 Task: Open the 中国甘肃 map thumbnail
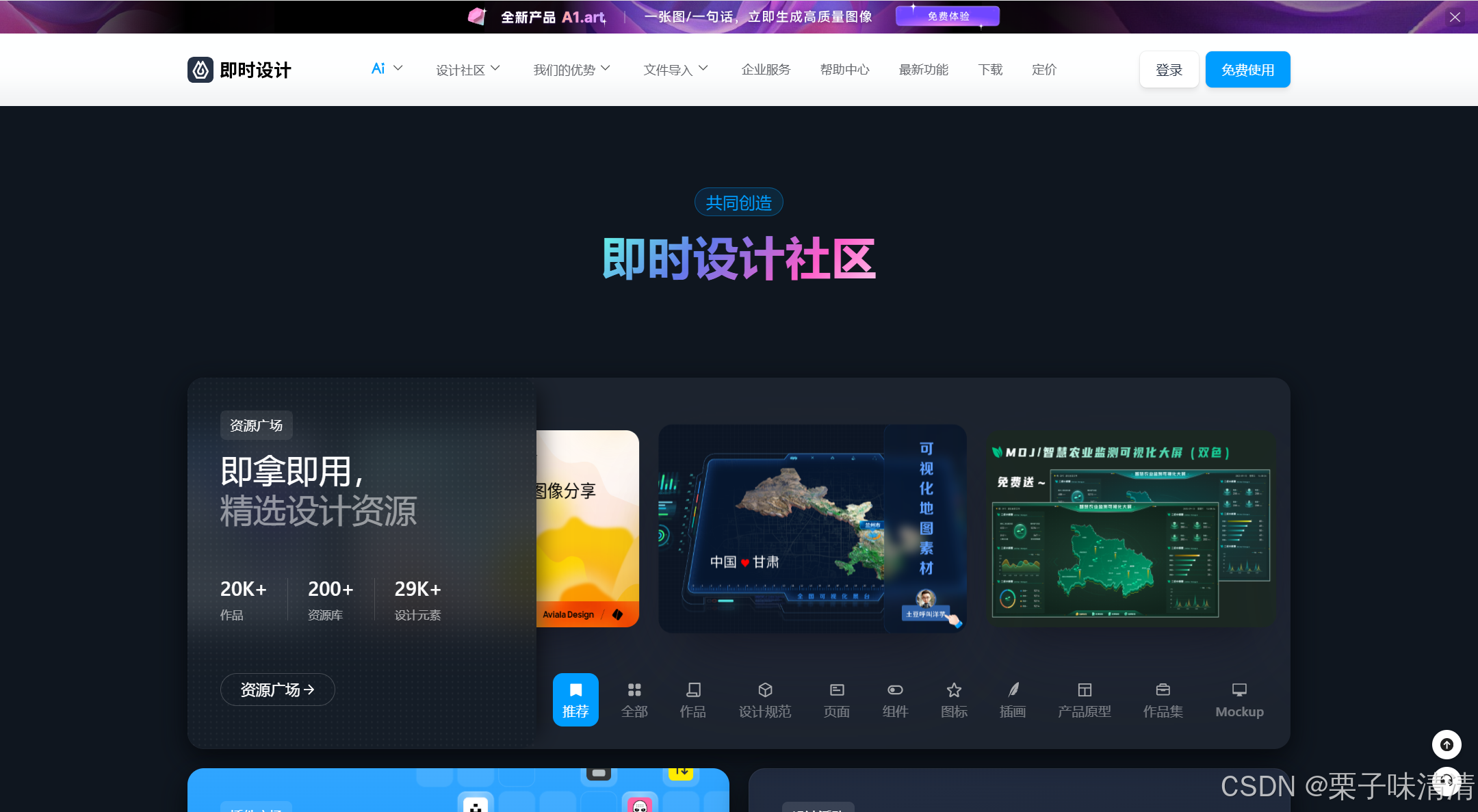tap(812, 528)
